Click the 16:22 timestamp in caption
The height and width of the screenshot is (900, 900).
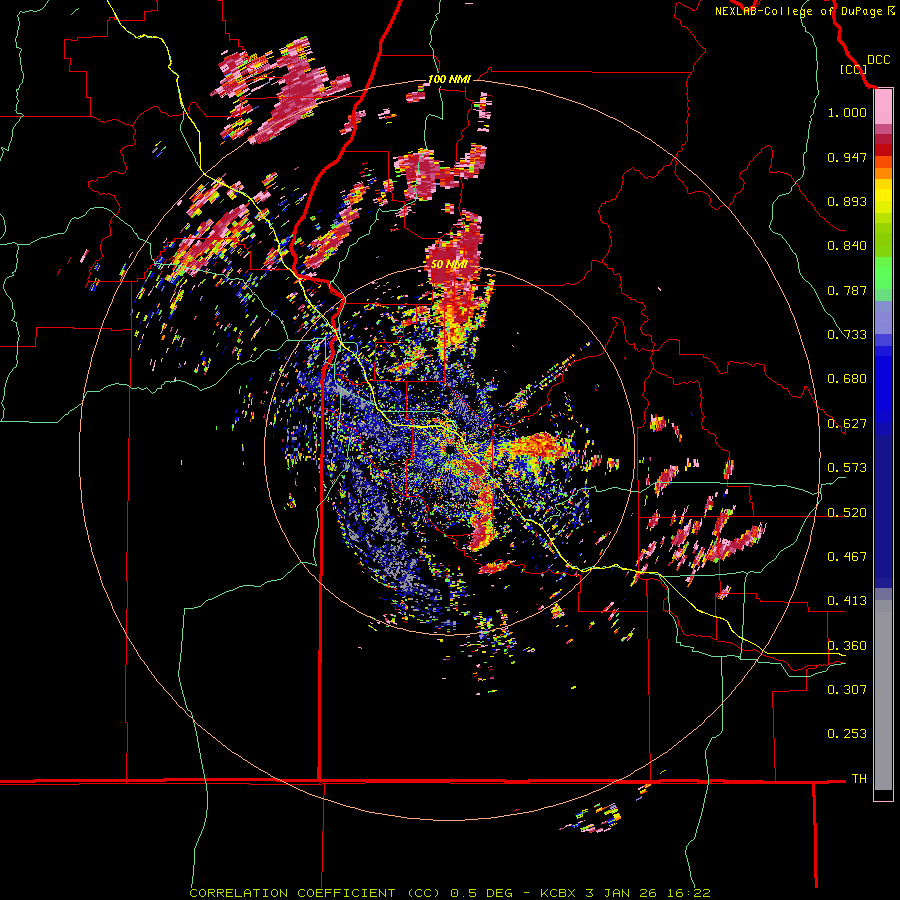(688, 893)
